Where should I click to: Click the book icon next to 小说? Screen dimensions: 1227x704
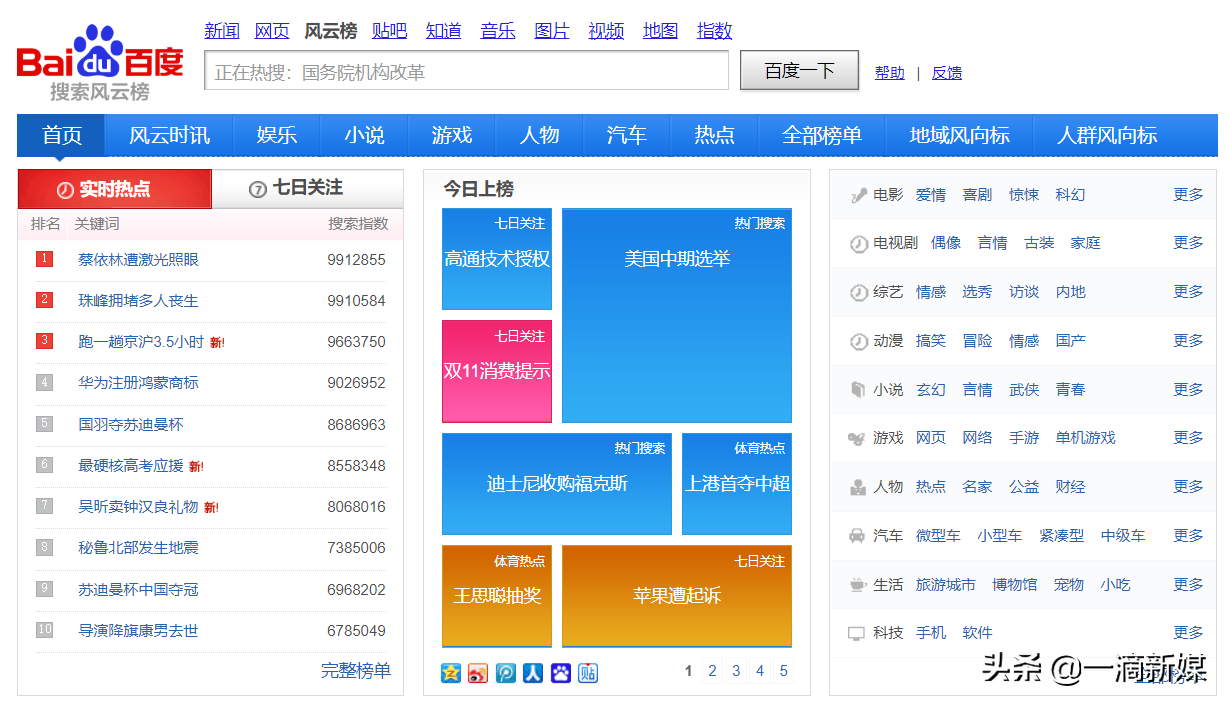coord(860,389)
